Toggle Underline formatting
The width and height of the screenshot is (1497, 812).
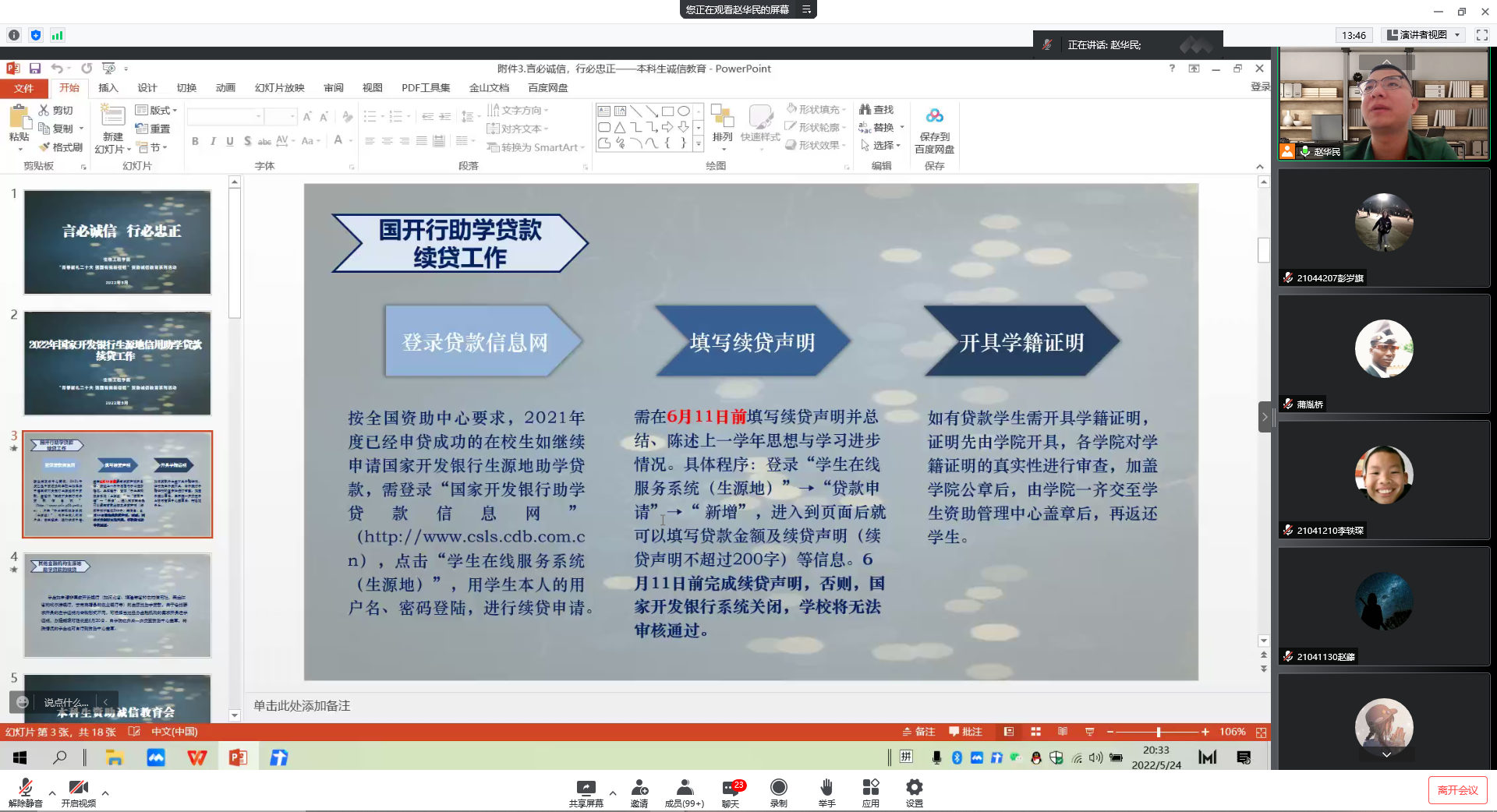(229, 141)
